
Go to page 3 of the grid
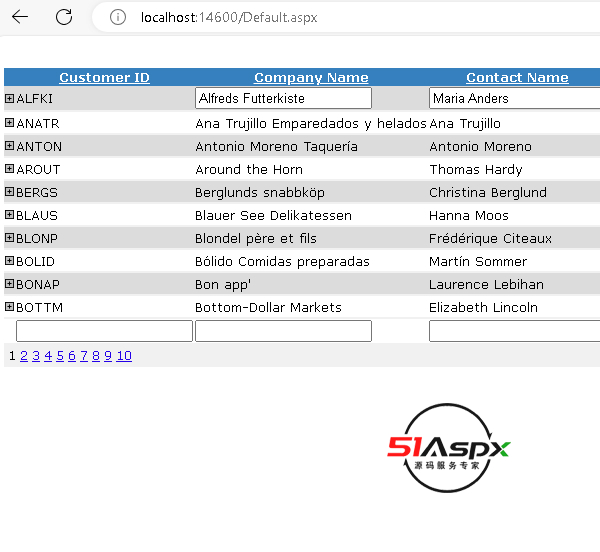click(x=36, y=356)
